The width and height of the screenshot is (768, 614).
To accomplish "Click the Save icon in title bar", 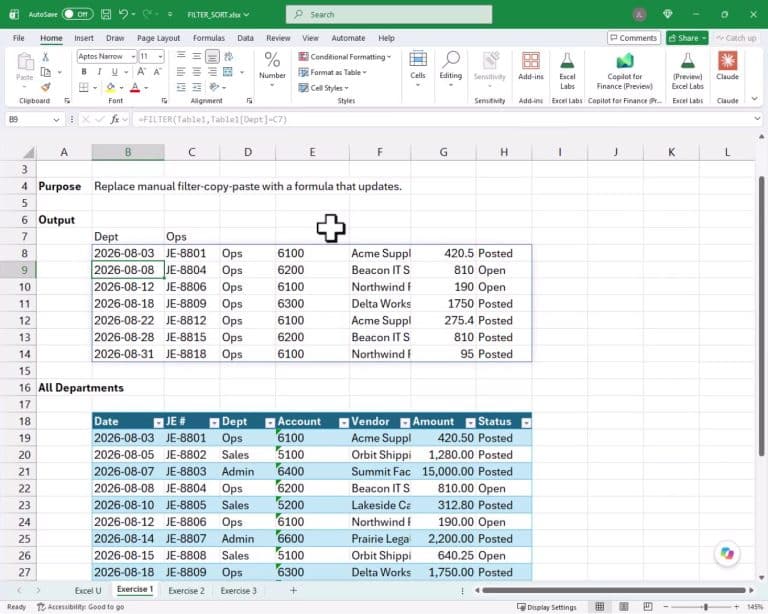I will click(x=106, y=14).
